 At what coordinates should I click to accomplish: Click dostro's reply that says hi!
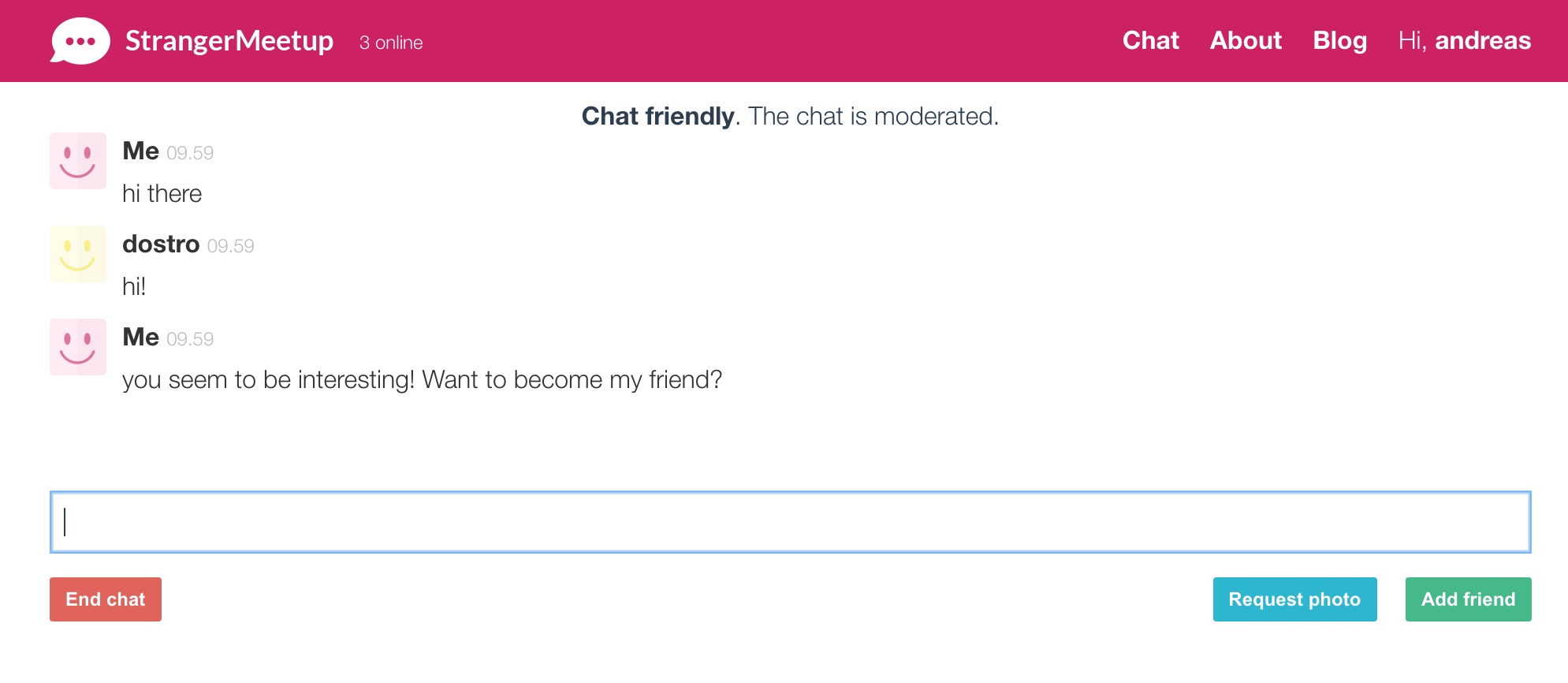coord(135,286)
